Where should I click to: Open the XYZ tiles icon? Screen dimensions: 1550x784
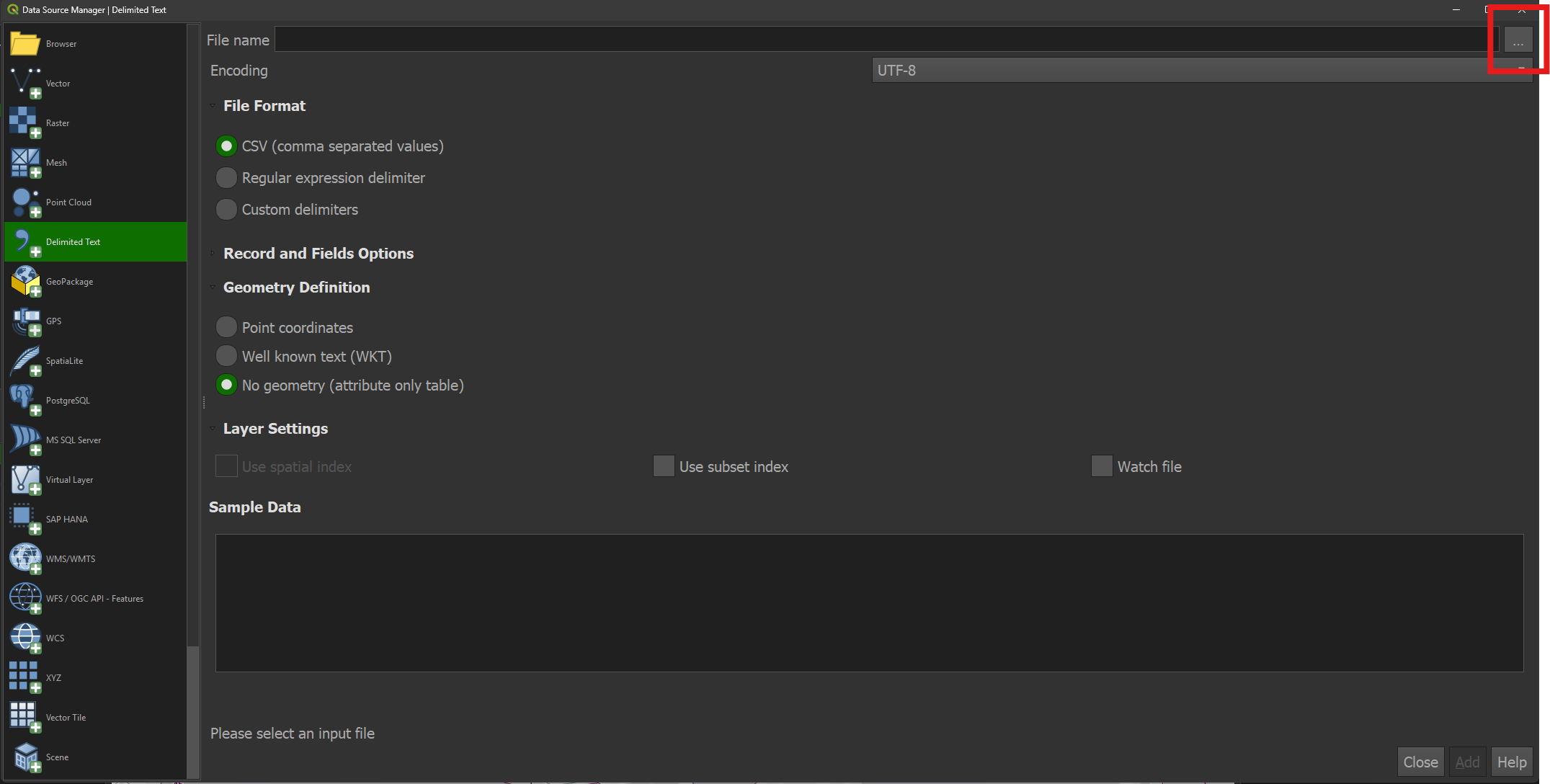coord(25,677)
